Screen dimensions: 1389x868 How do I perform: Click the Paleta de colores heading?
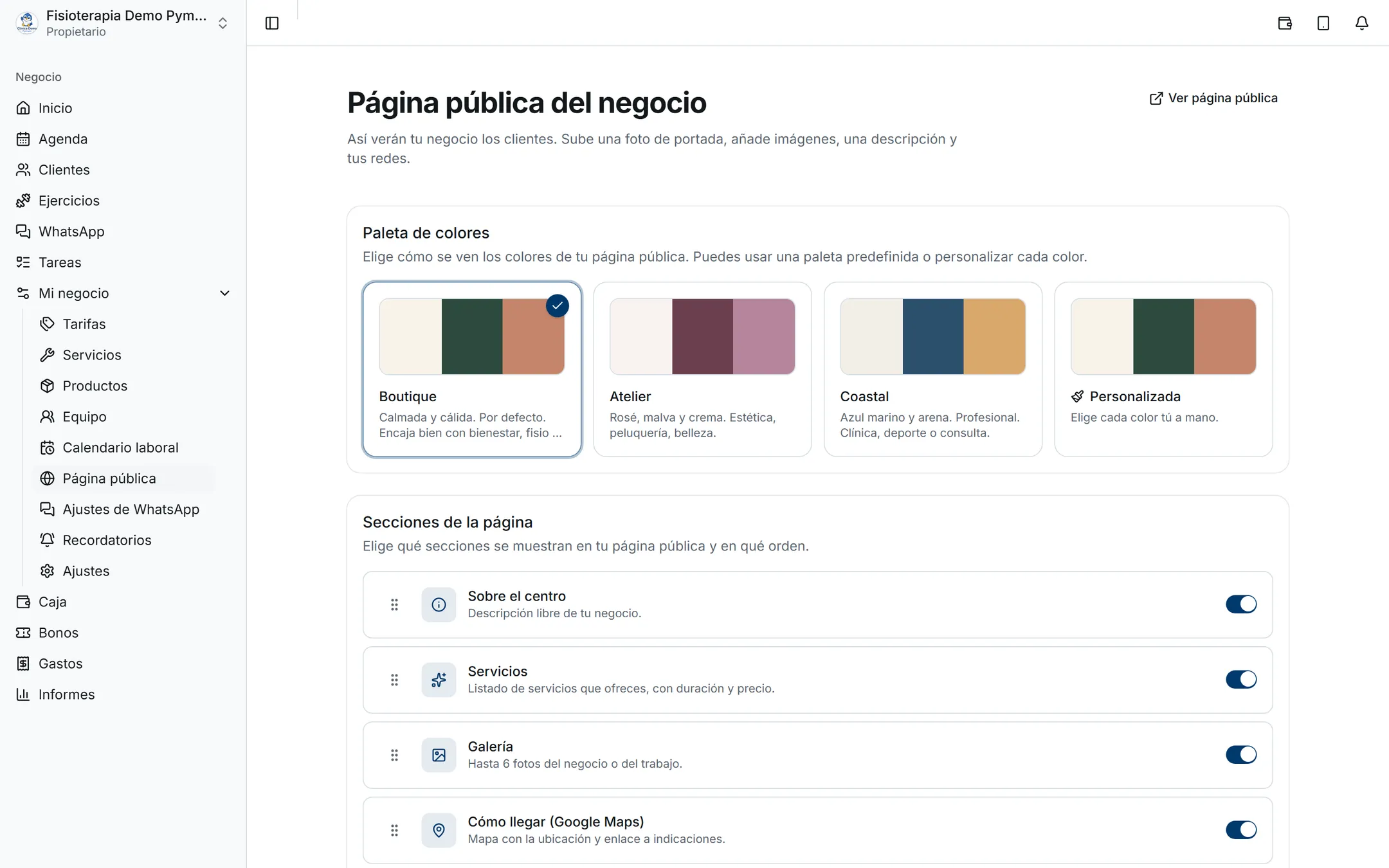click(x=426, y=233)
